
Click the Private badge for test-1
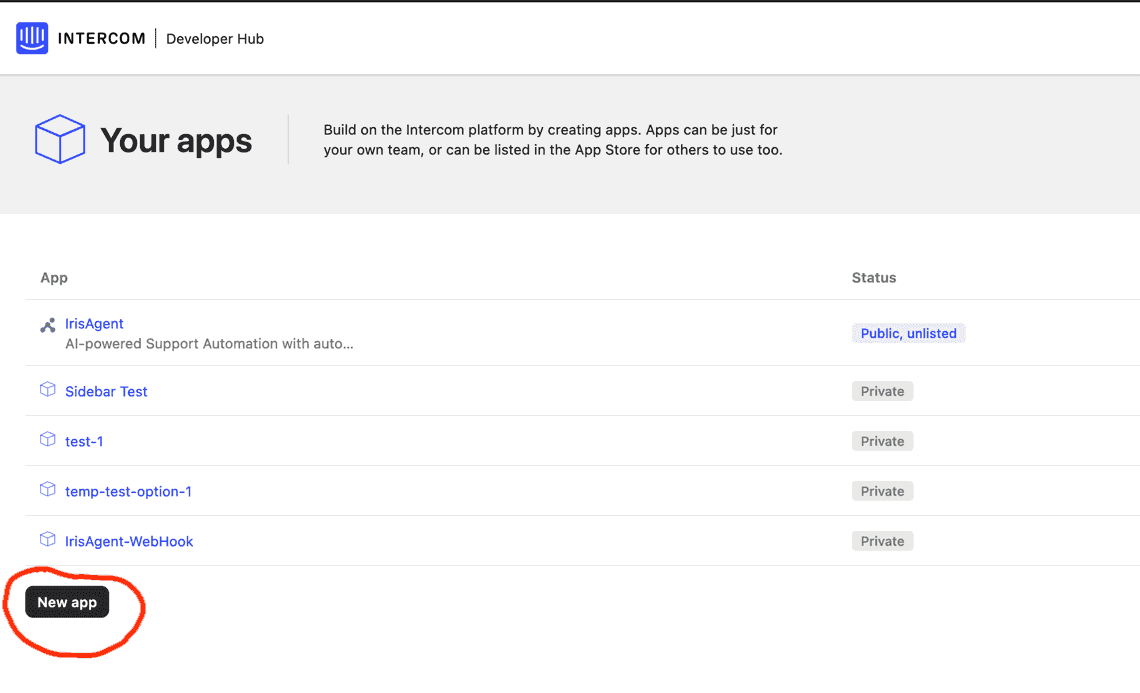(882, 441)
